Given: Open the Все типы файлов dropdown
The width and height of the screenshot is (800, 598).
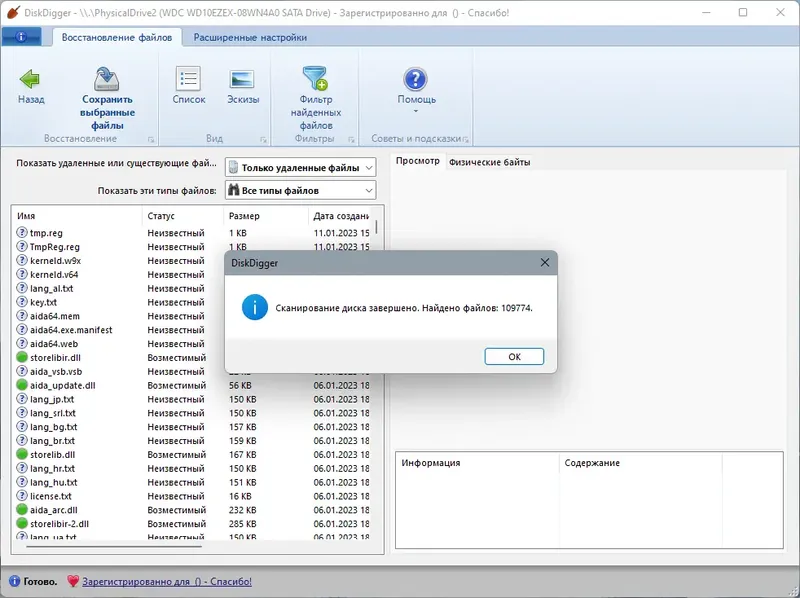Looking at the screenshot, I should (298, 189).
